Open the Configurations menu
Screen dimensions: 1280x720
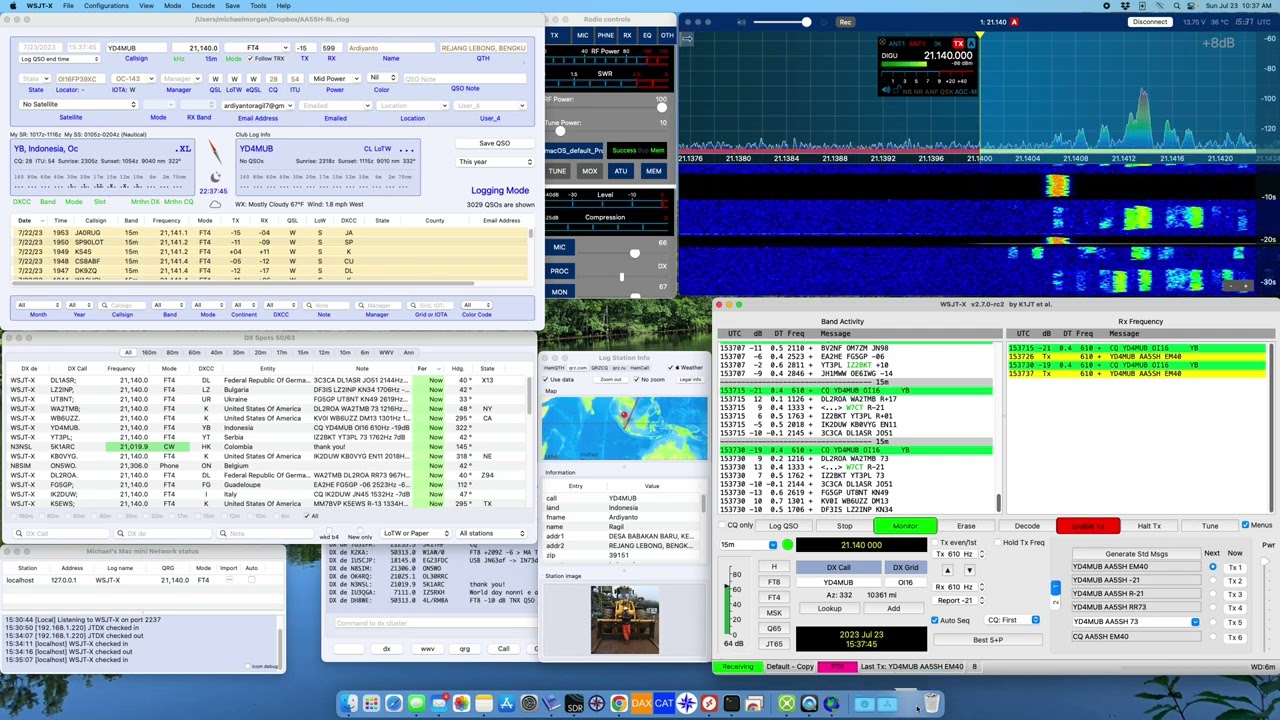coord(106,6)
